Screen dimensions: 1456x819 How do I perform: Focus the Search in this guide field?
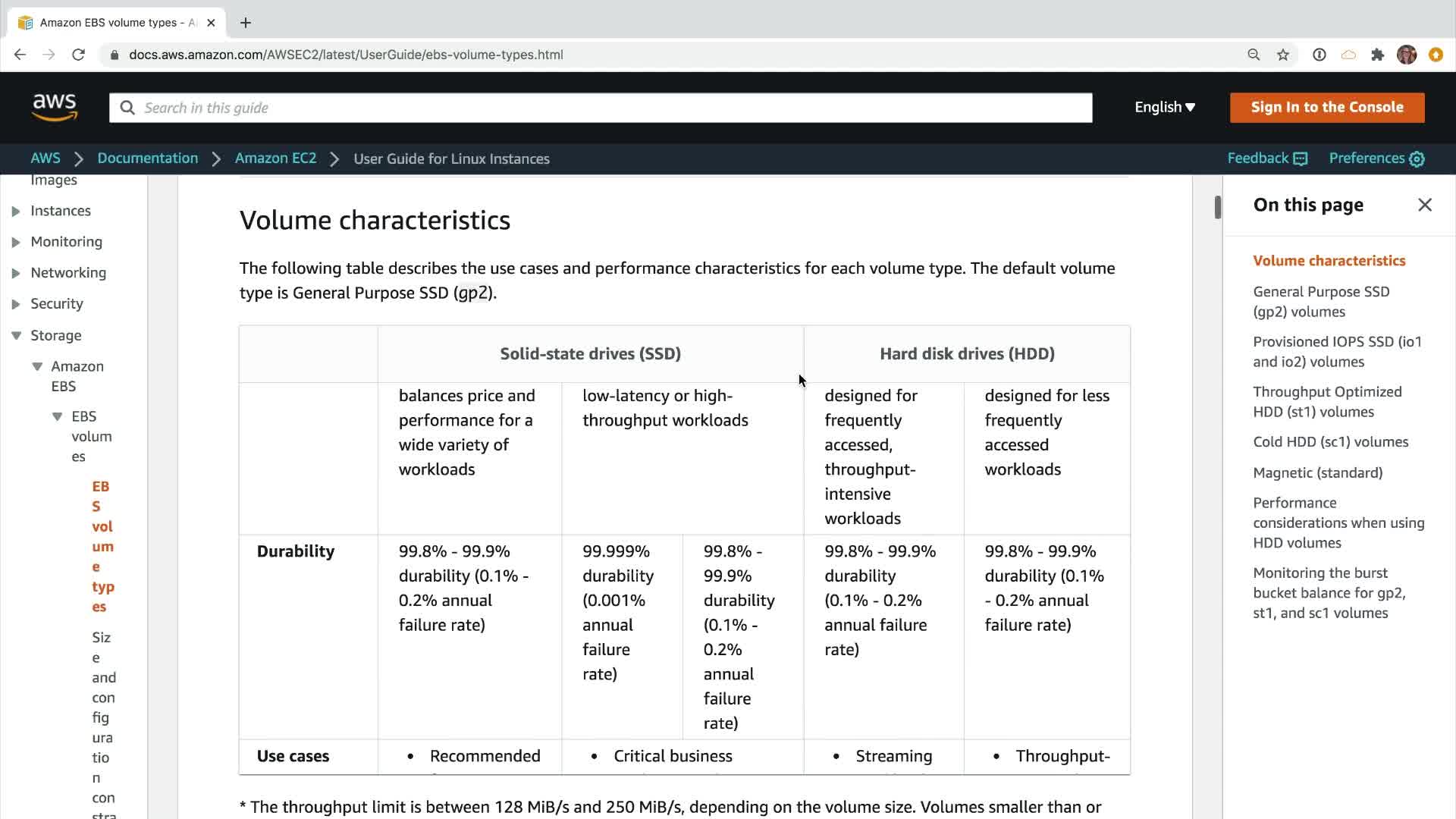click(x=600, y=108)
